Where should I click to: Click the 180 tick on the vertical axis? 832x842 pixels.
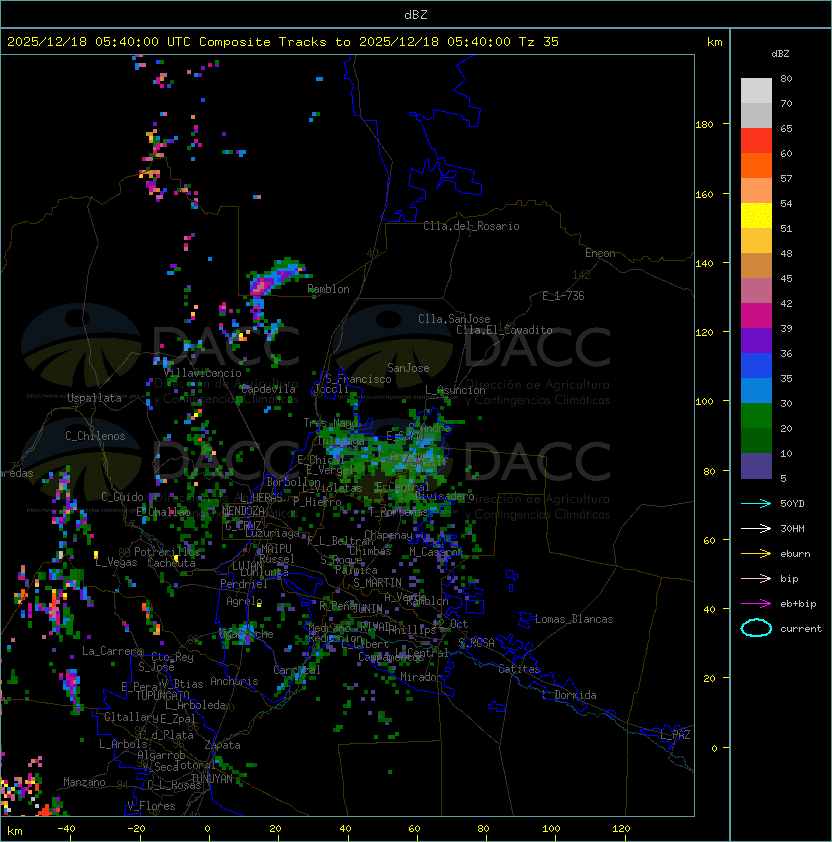coord(704,125)
